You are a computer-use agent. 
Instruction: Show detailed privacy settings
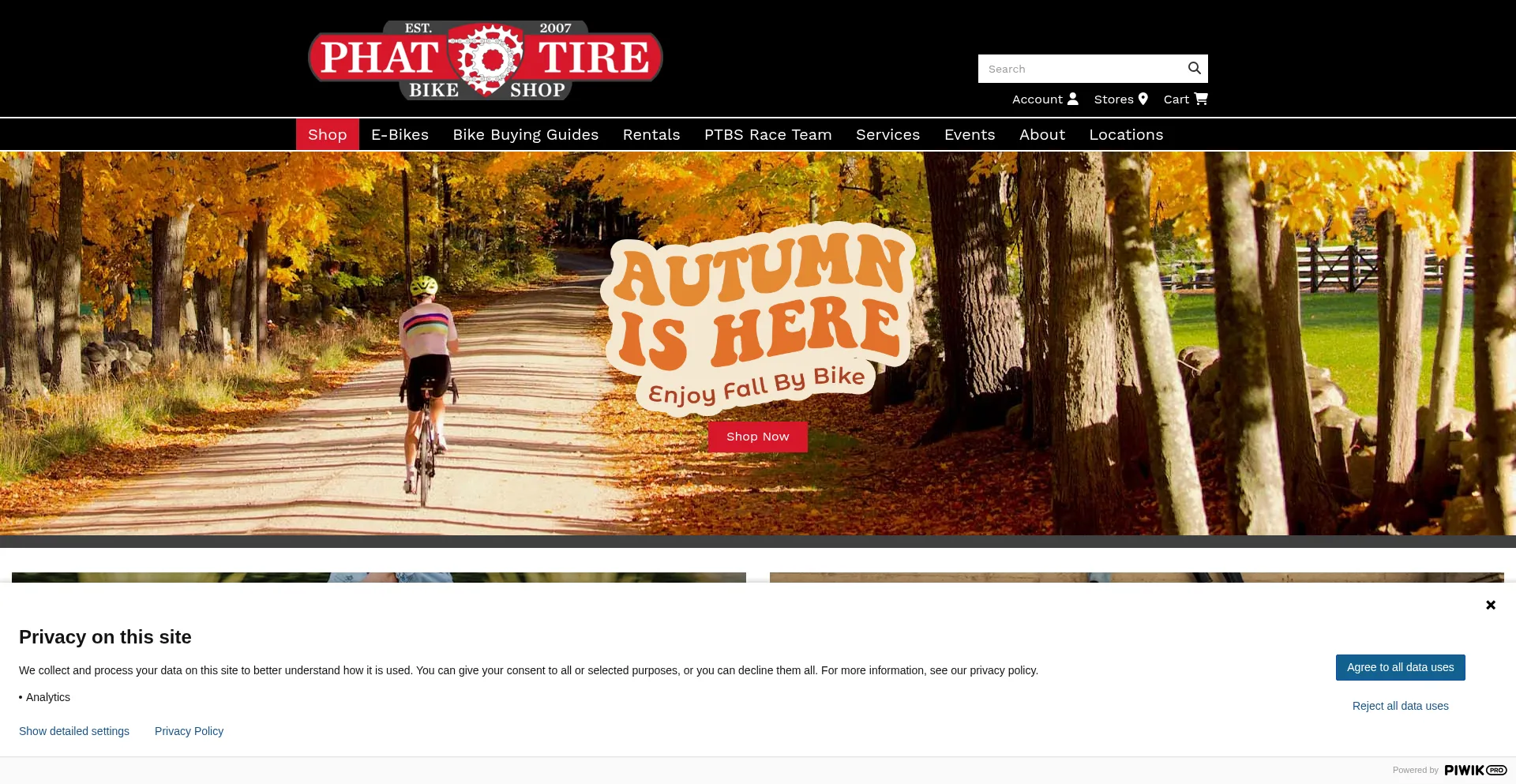(x=74, y=731)
